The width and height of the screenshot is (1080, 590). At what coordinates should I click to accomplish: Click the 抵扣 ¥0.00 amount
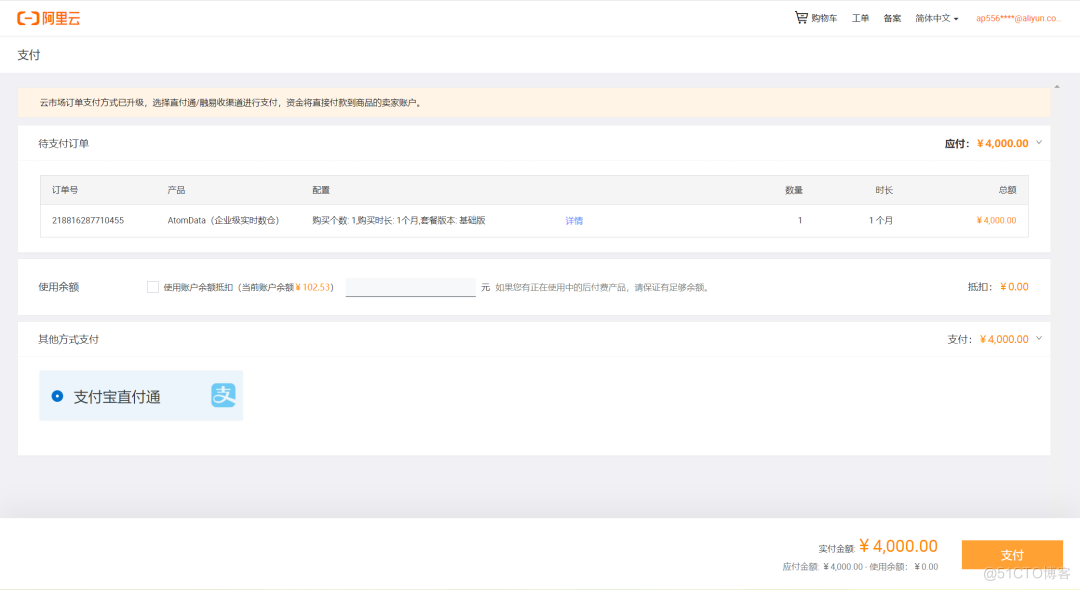tap(1014, 287)
